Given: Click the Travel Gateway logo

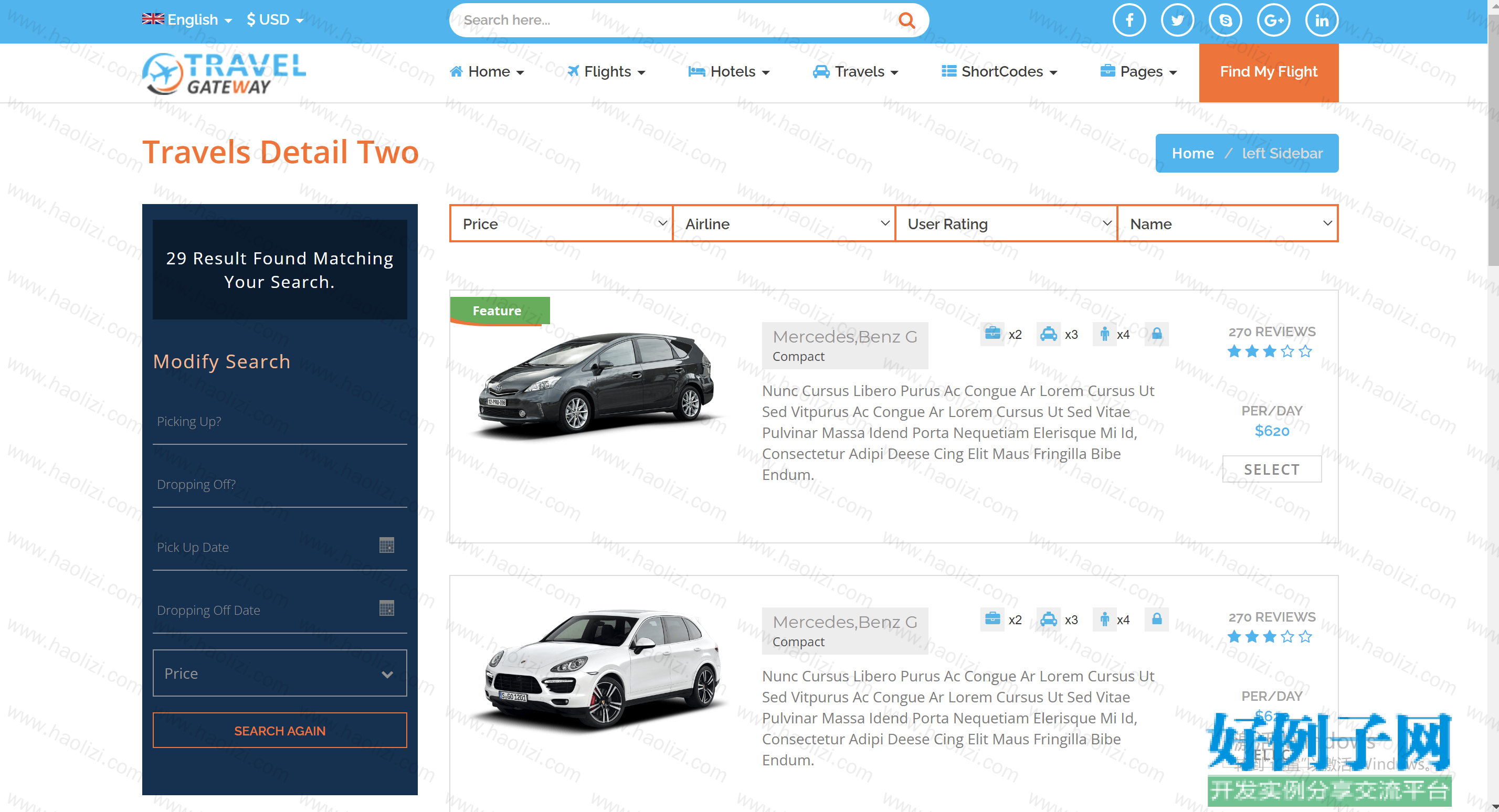Looking at the screenshot, I should pyautogui.click(x=224, y=73).
